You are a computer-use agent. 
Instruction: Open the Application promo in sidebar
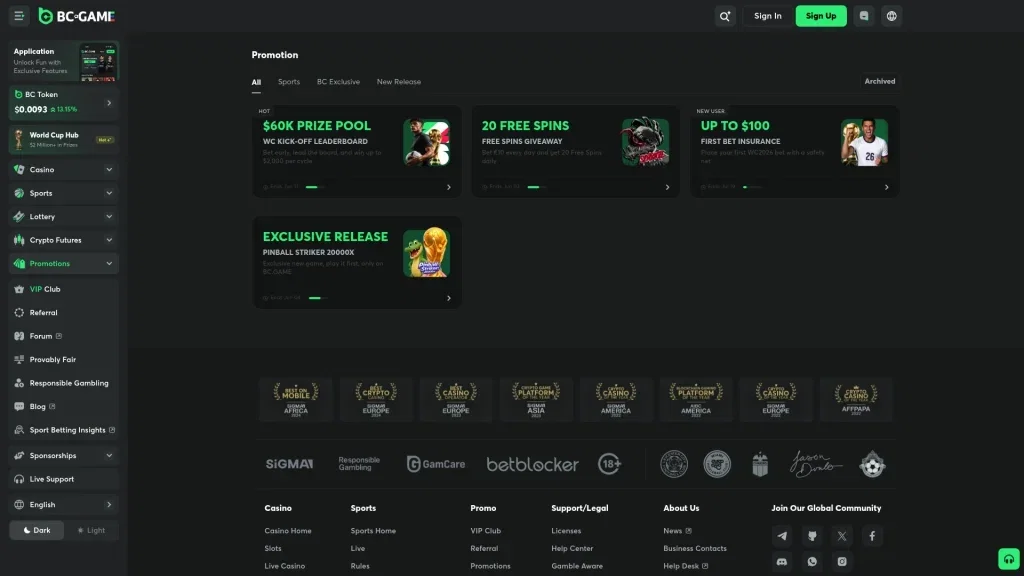click(64, 61)
